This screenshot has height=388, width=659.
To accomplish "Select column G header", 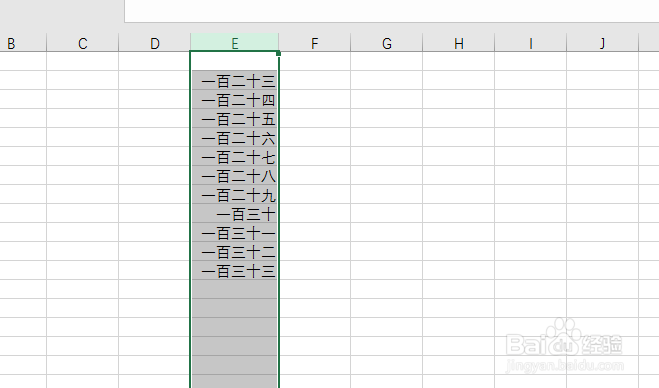I will point(387,43).
